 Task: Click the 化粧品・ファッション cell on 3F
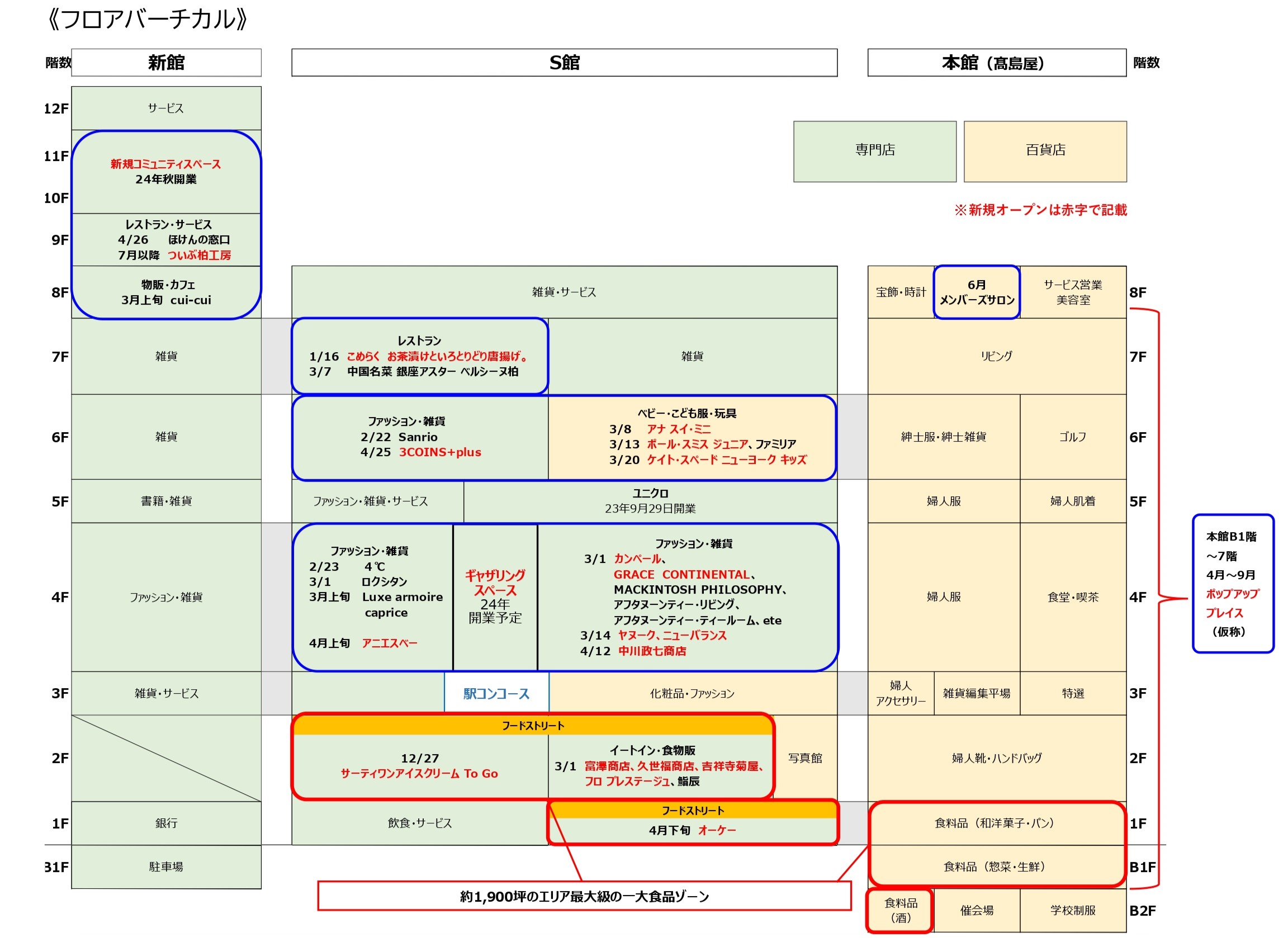coord(693,694)
